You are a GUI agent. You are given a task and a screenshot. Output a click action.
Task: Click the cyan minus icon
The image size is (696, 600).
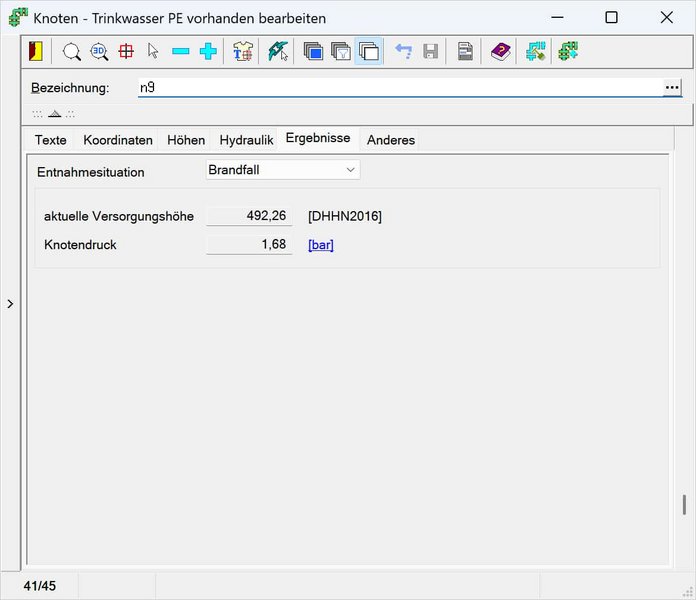[180, 51]
